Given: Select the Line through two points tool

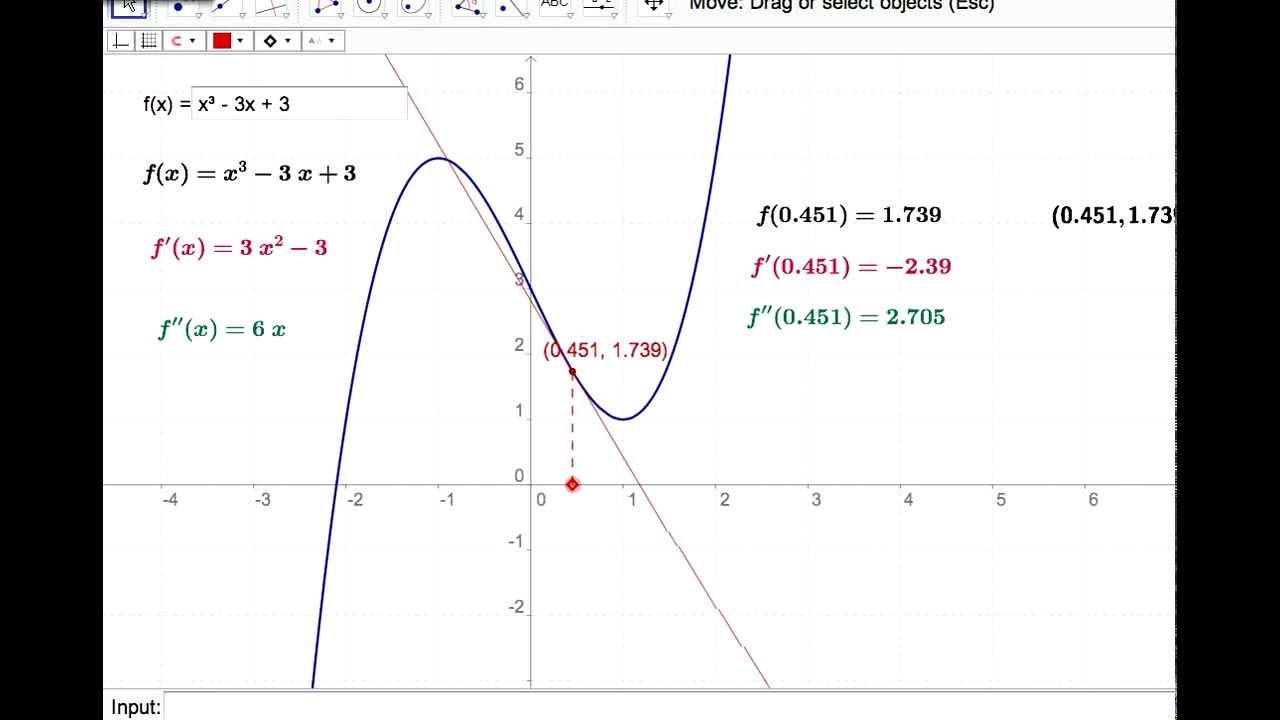Looking at the screenshot, I should pyautogui.click(x=227, y=7).
